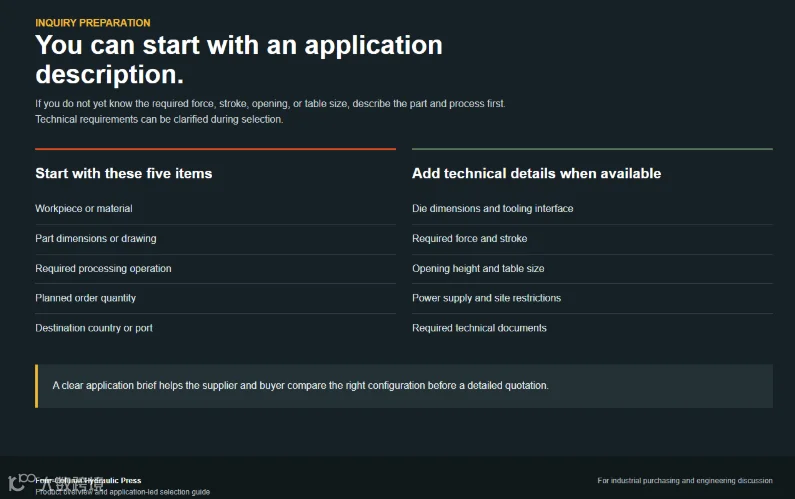This screenshot has width=795, height=499.
Task: Select 'Required processing operation' list item
Action: pyautogui.click(x=215, y=269)
